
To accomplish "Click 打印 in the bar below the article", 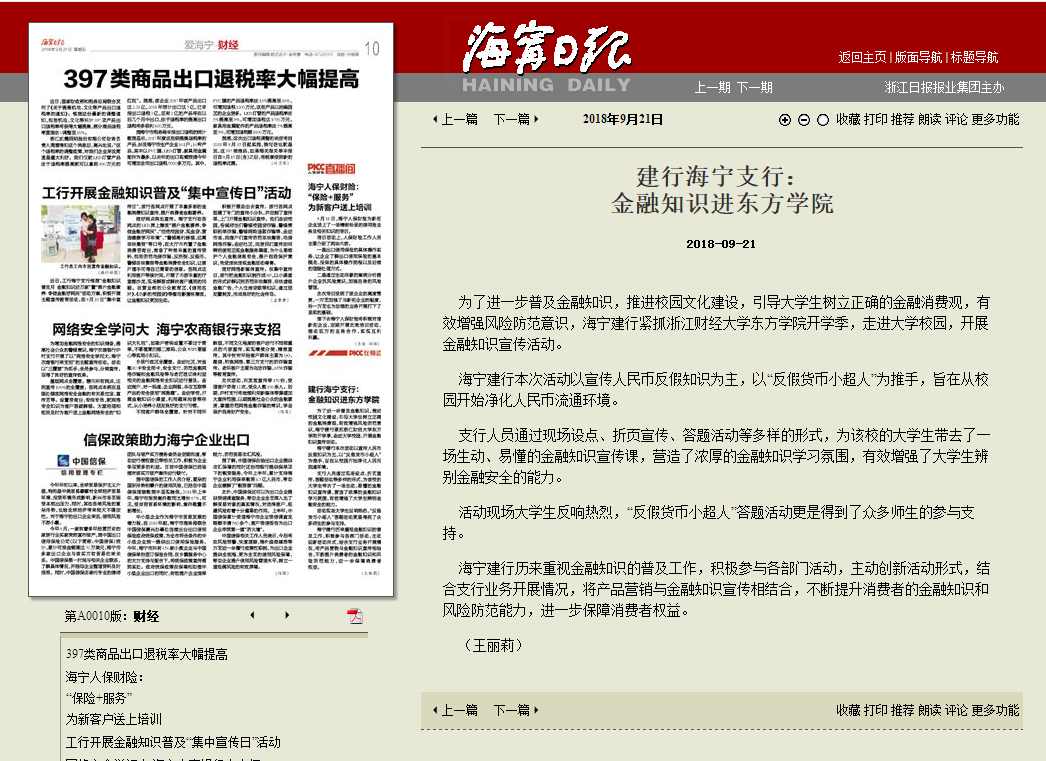I will pos(875,710).
